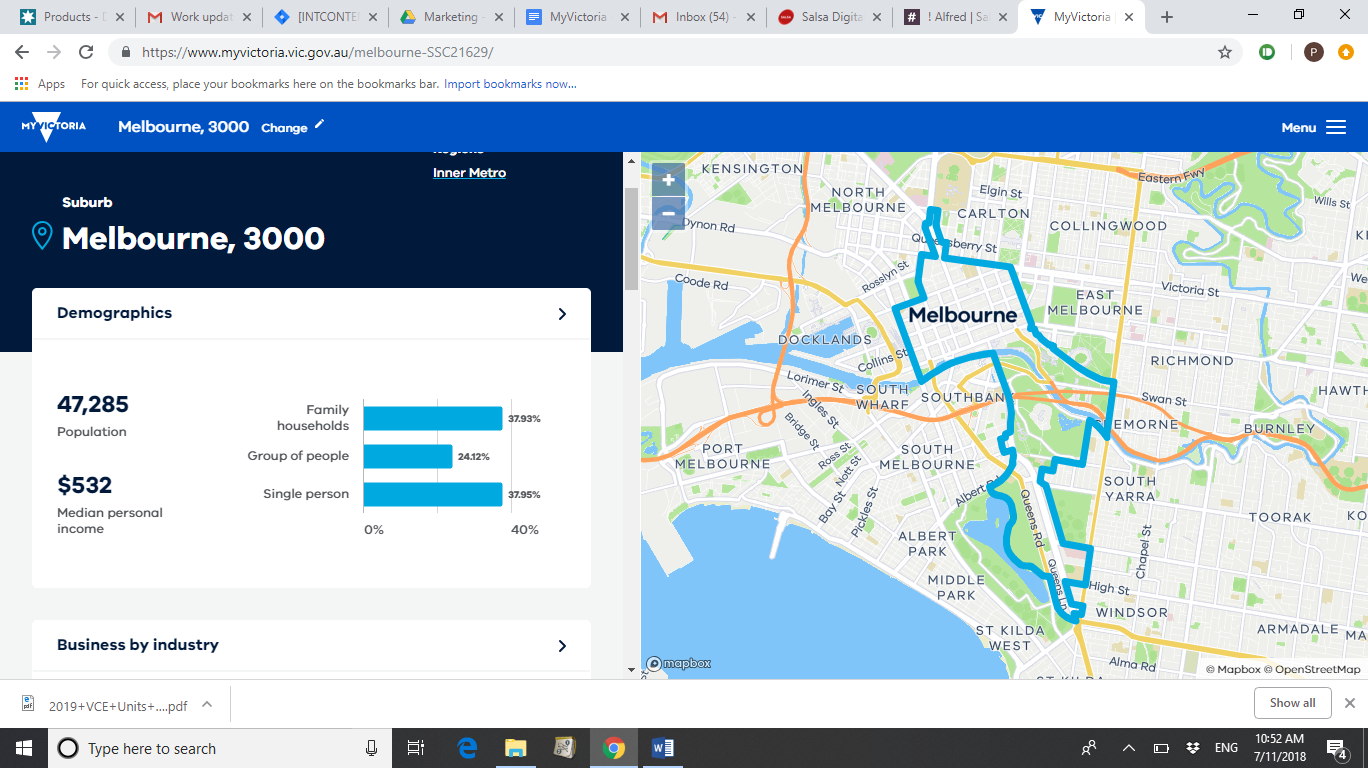1368x768 pixels.
Task: Go back using browser back arrow
Action: [x=22, y=52]
